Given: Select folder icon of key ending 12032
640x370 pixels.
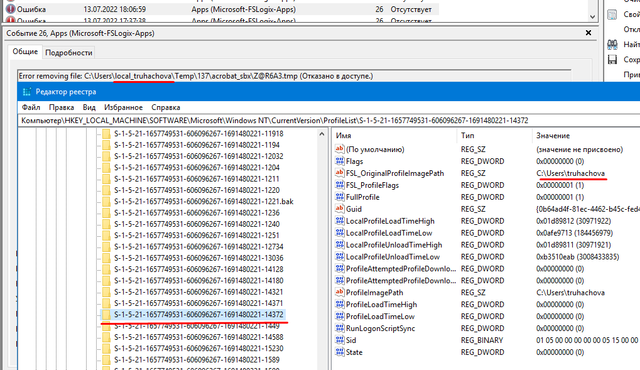Looking at the screenshot, I should click(x=106, y=156).
